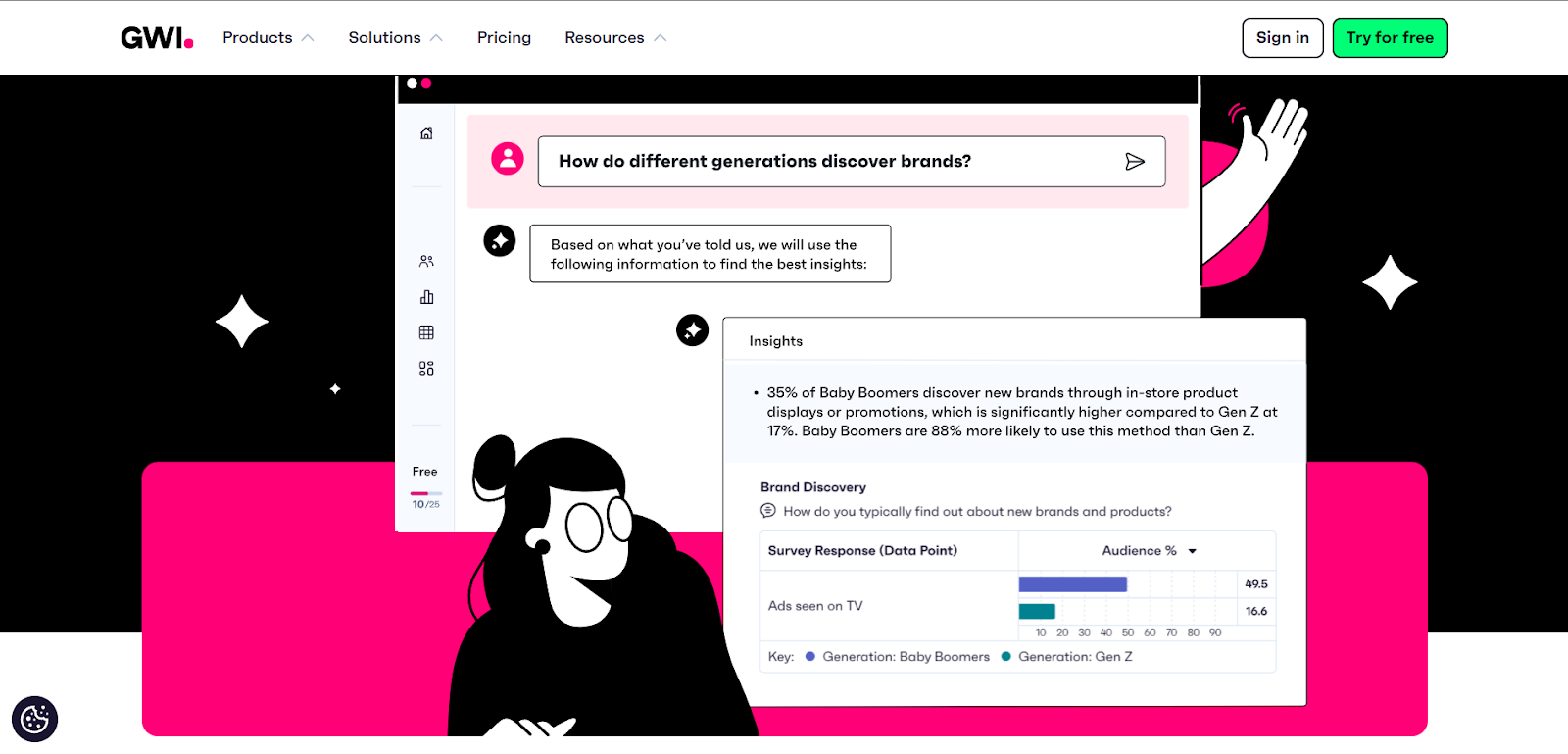Click the speech bubble question icon
The height and width of the screenshot is (754, 1568).
pos(768,511)
